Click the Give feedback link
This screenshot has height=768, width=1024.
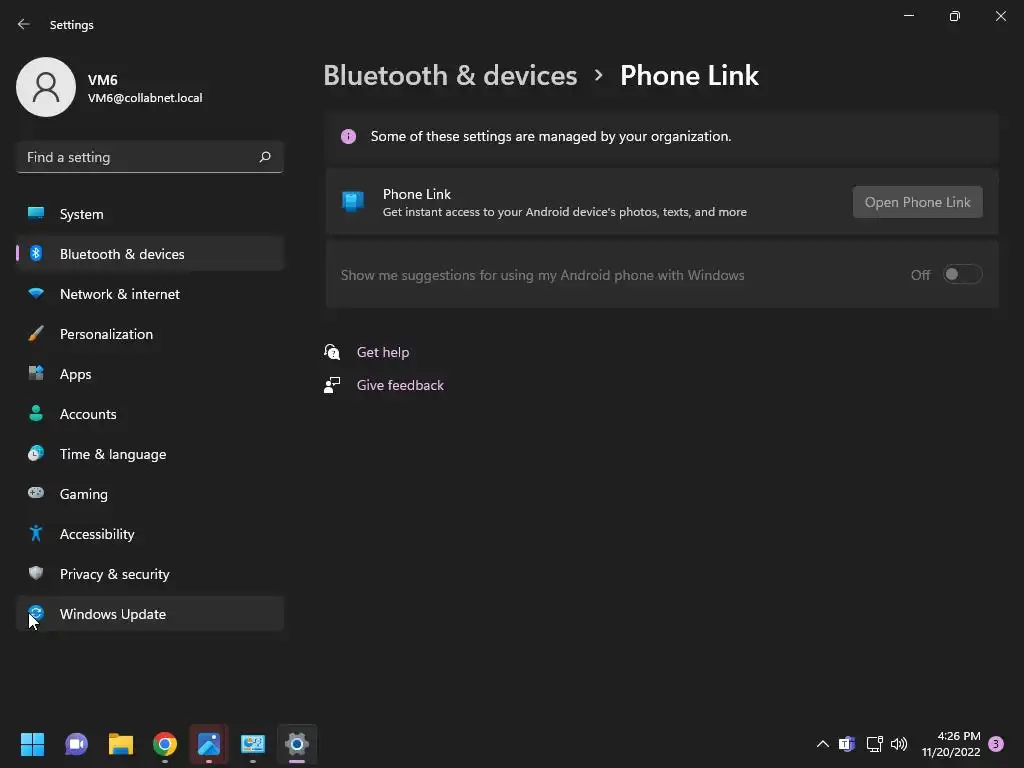click(400, 385)
